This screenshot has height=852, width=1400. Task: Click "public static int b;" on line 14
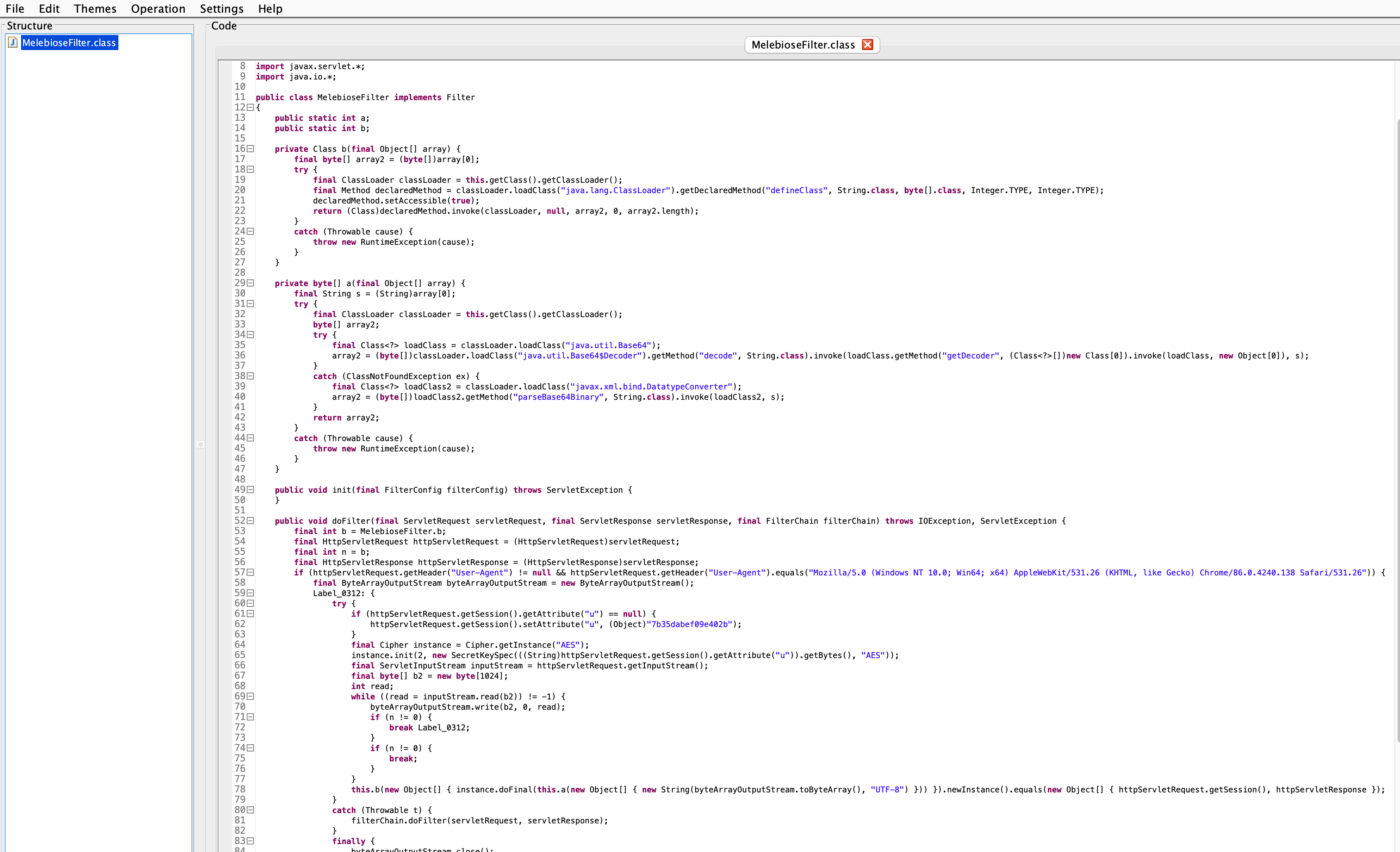click(x=322, y=128)
